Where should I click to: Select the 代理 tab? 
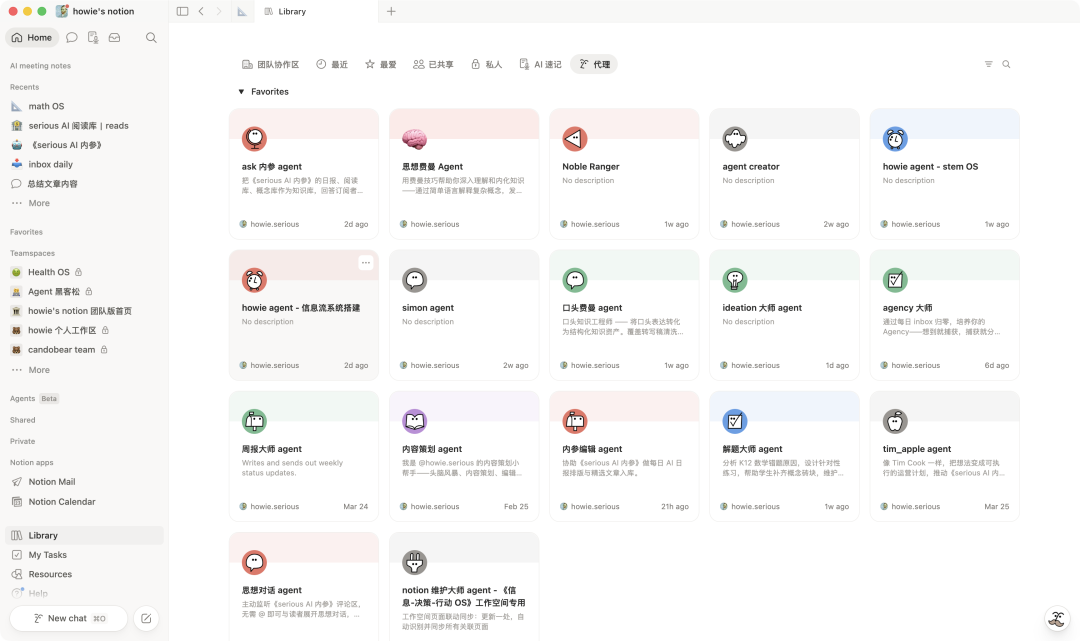(x=594, y=64)
